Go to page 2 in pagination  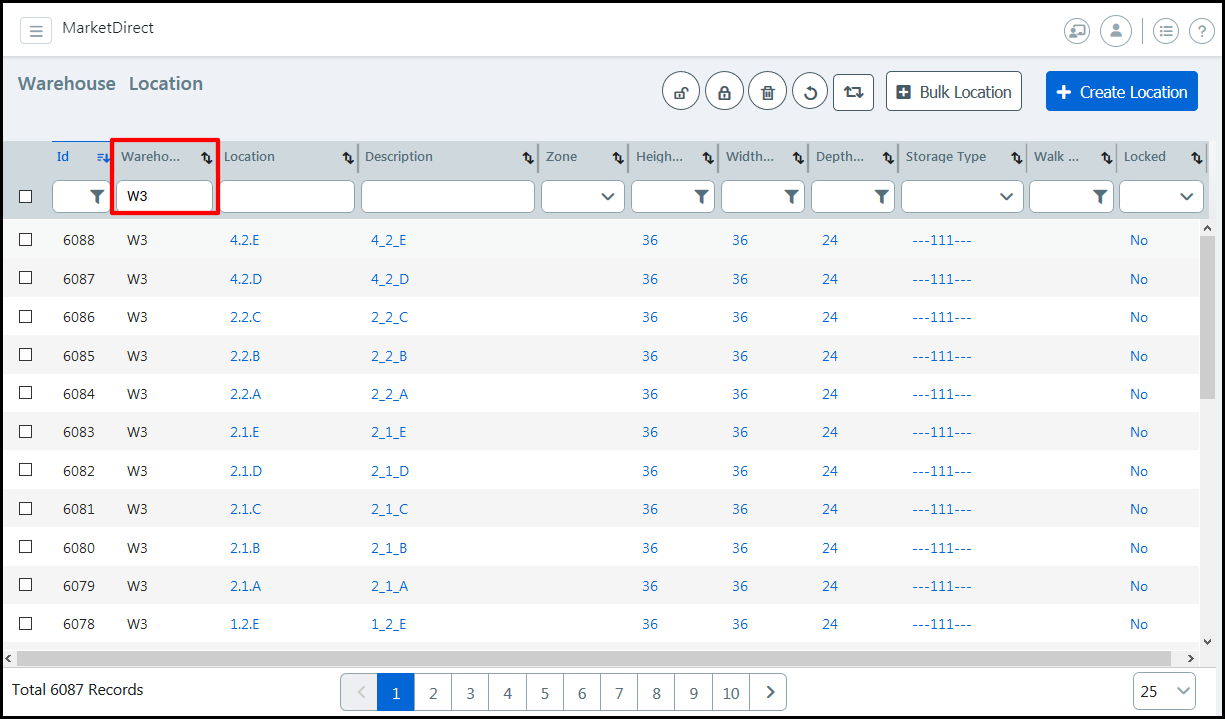(x=433, y=692)
